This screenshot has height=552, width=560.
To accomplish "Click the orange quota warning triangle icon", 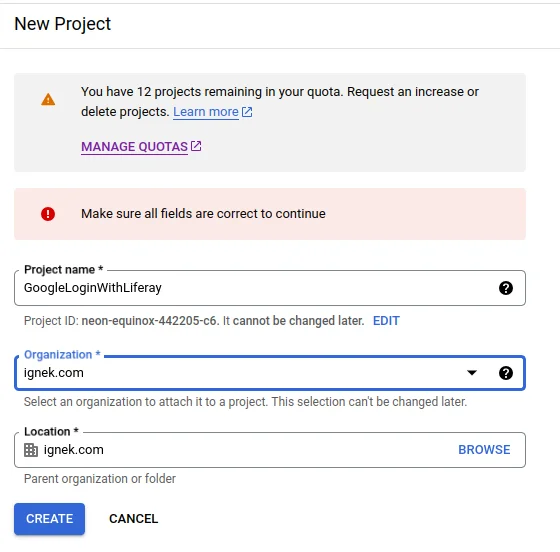I will [48, 100].
